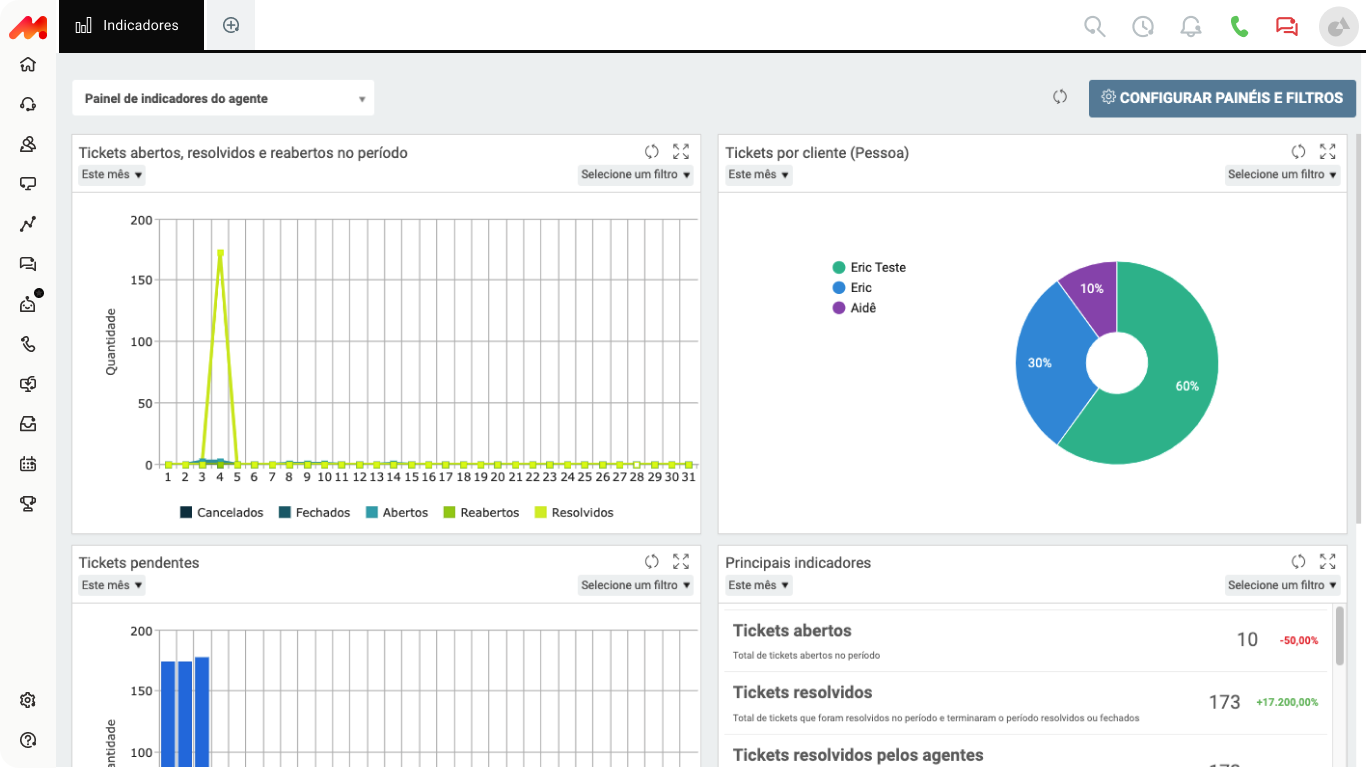This screenshot has width=1366, height=768.
Task: Expand the Principais indicadores panel fullscreen
Action: tap(1327, 562)
